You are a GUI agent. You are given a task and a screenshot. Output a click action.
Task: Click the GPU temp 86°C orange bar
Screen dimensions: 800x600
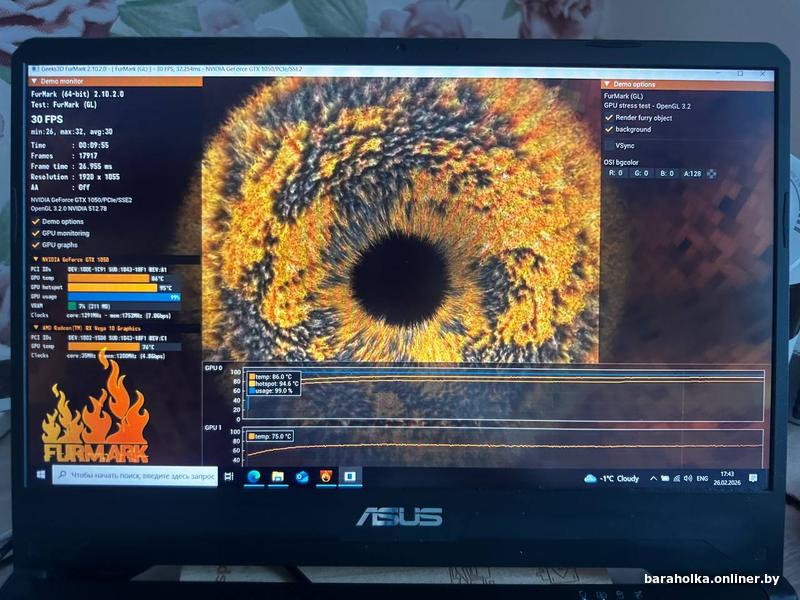coord(109,279)
